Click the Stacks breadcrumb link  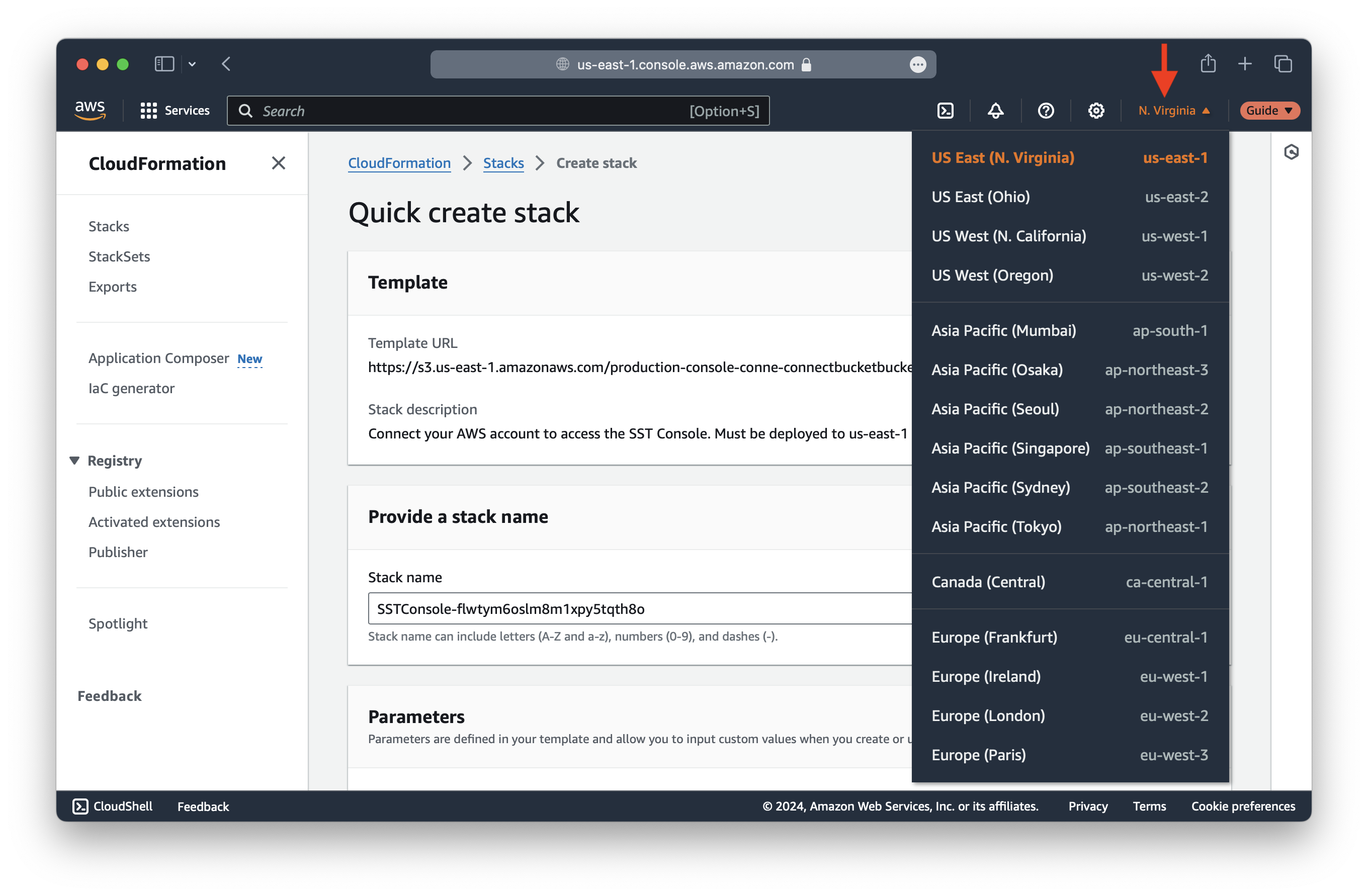coord(504,162)
